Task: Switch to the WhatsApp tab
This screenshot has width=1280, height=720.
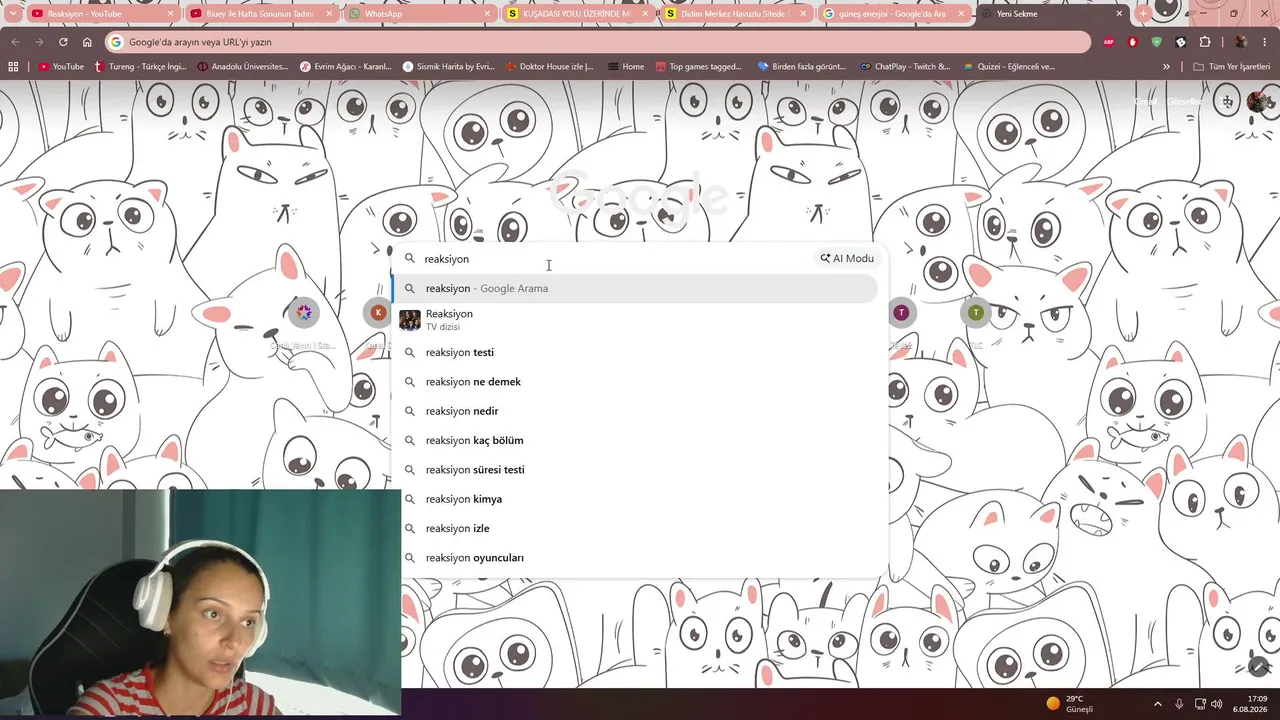Action: [x=419, y=14]
